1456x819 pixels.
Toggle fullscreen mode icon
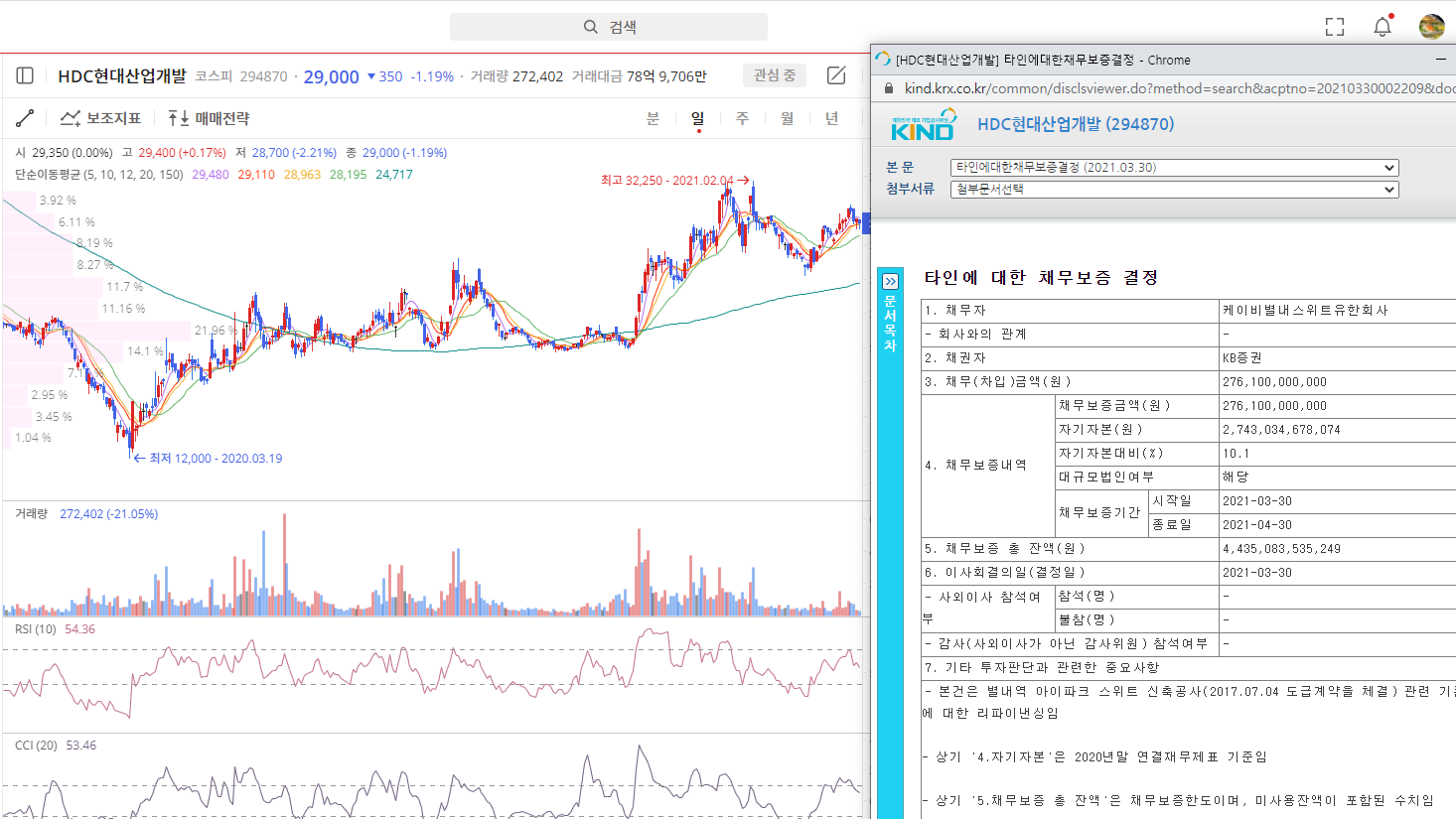click(1335, 27)
